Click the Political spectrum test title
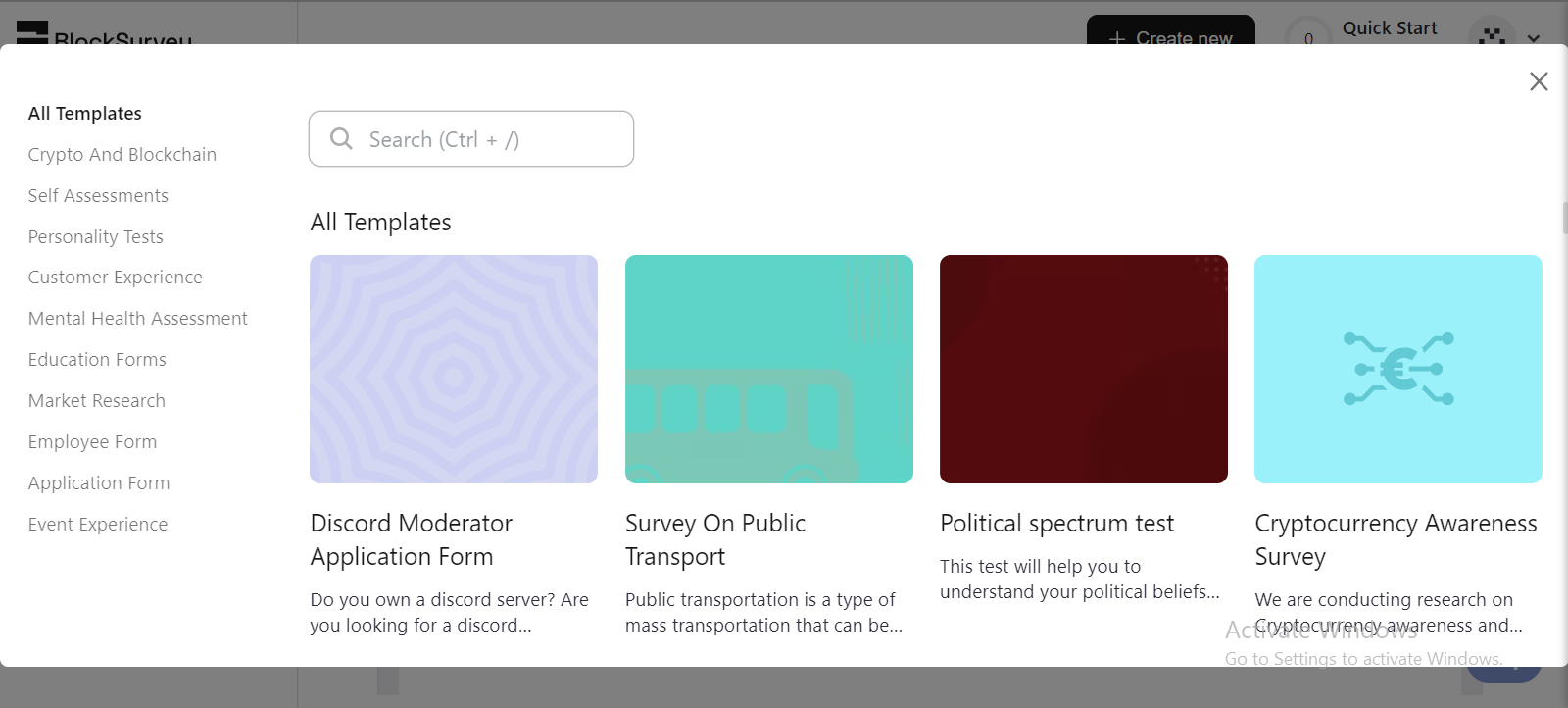This screenshot has height=708, width=1568. coord(1056,523)
